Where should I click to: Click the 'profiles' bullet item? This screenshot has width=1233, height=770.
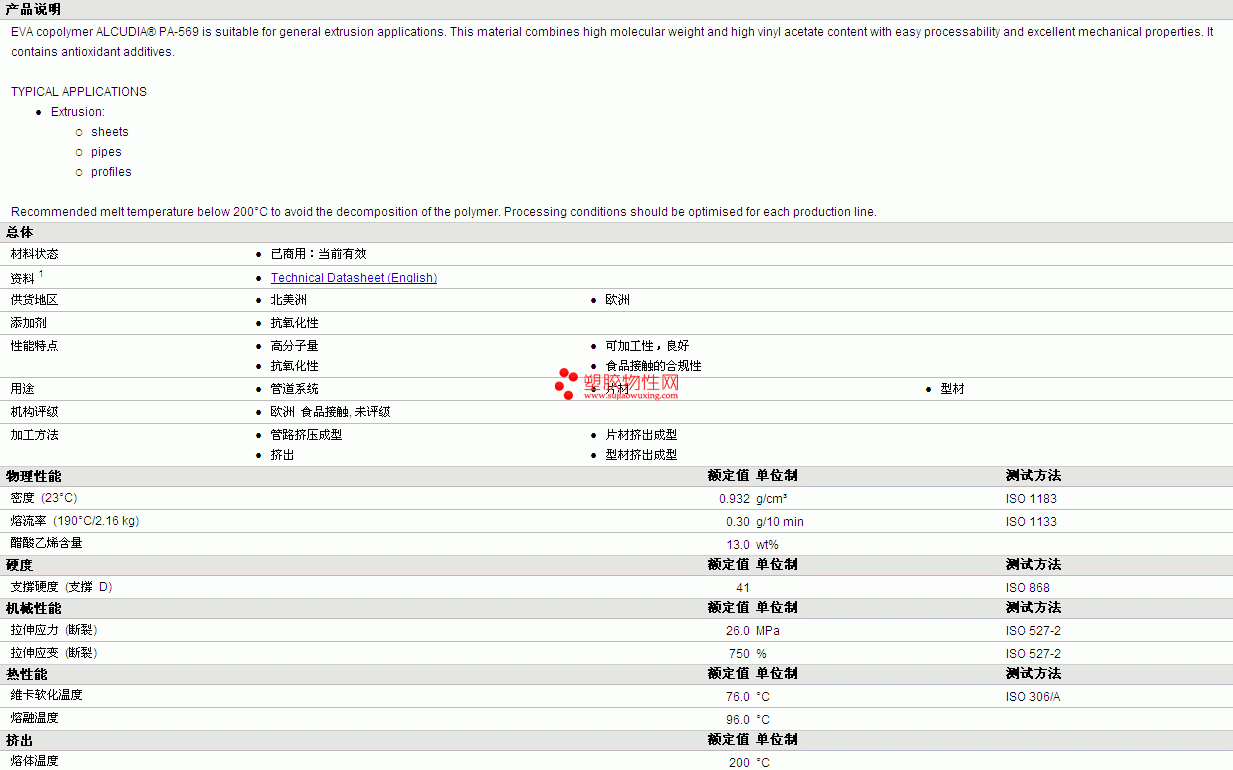[111, 172]
